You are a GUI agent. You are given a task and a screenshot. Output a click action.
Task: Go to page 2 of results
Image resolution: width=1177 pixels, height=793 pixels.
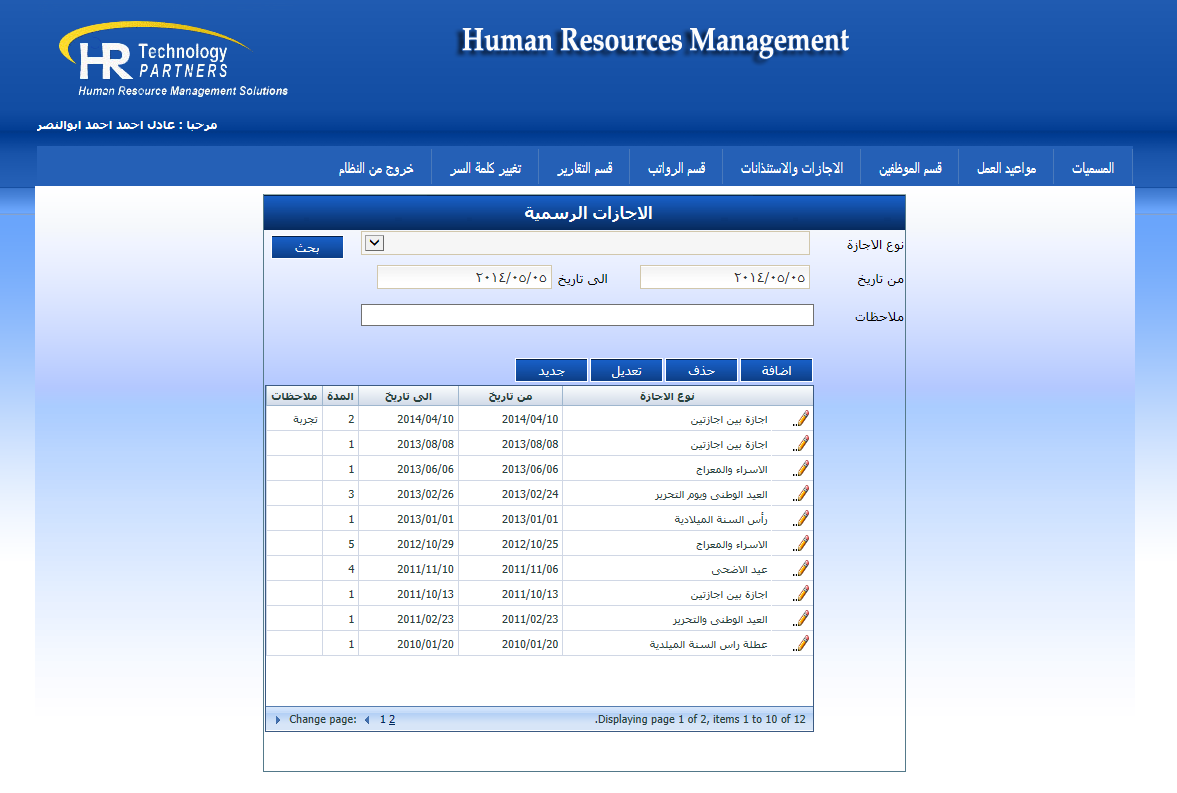tap(392, 719)
